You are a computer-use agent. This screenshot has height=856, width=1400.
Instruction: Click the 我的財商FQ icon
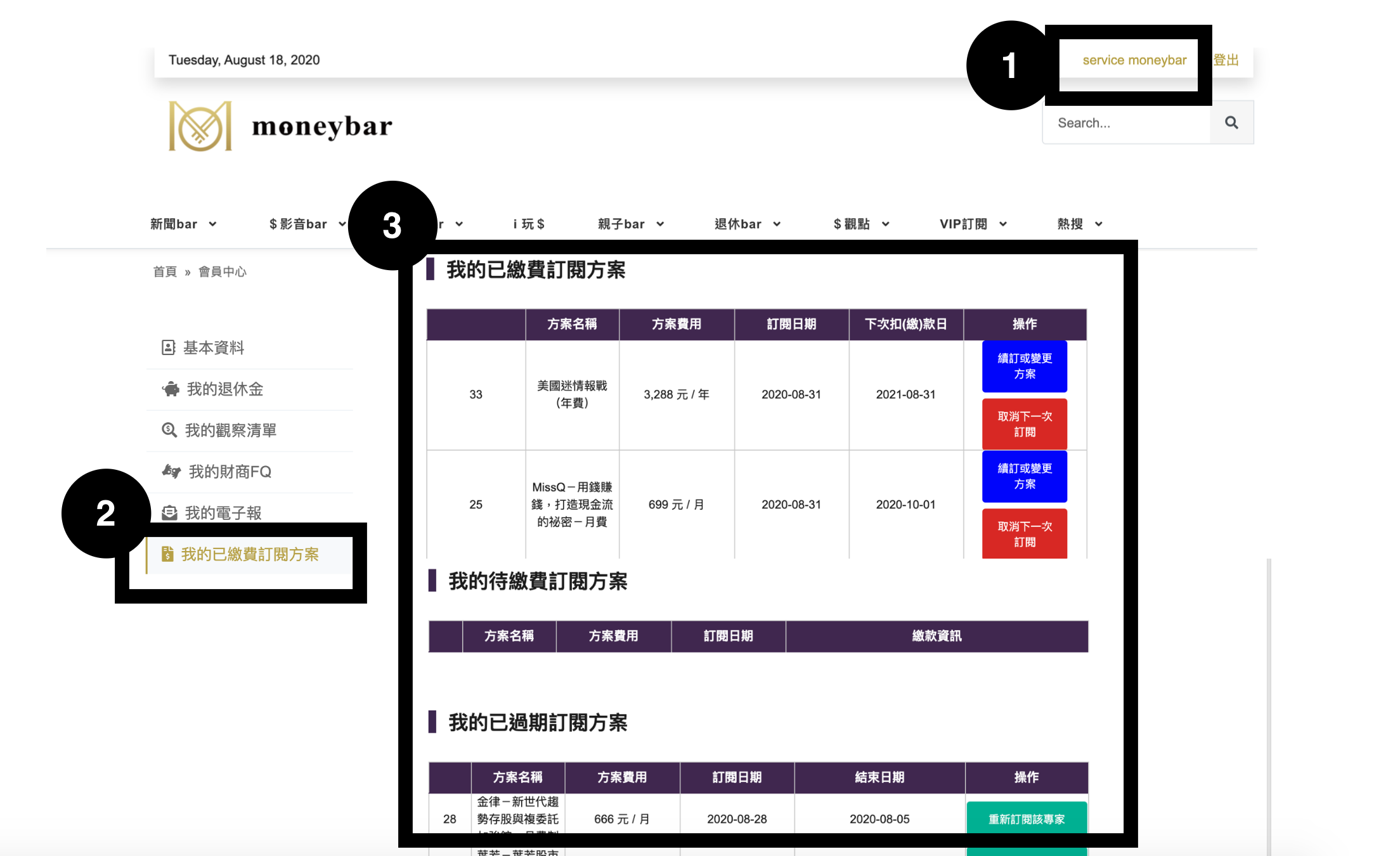click(x=171, y=471)
